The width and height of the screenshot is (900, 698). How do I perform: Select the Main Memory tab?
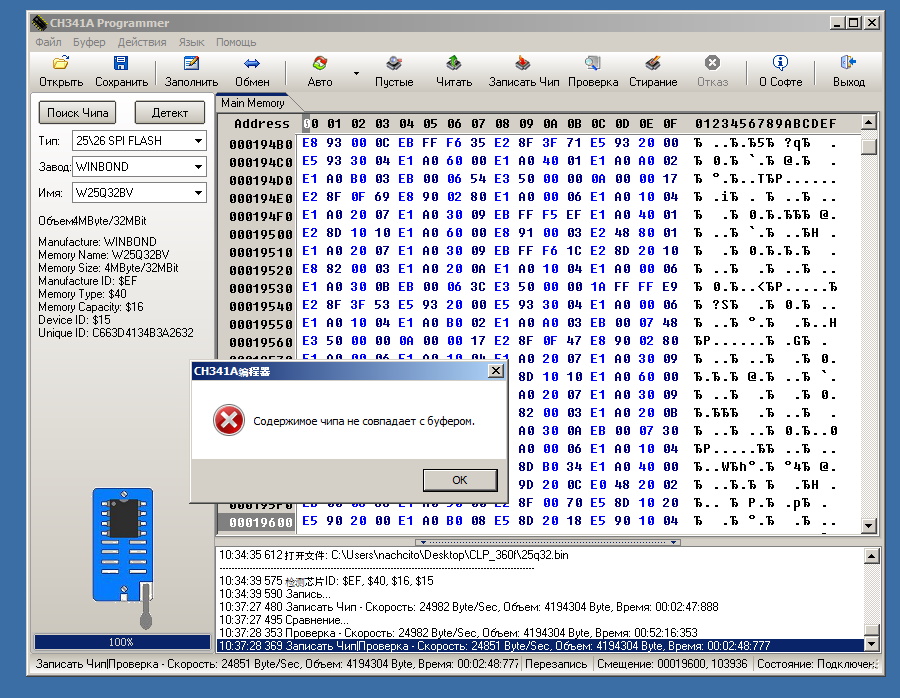[x=253, y=103]
